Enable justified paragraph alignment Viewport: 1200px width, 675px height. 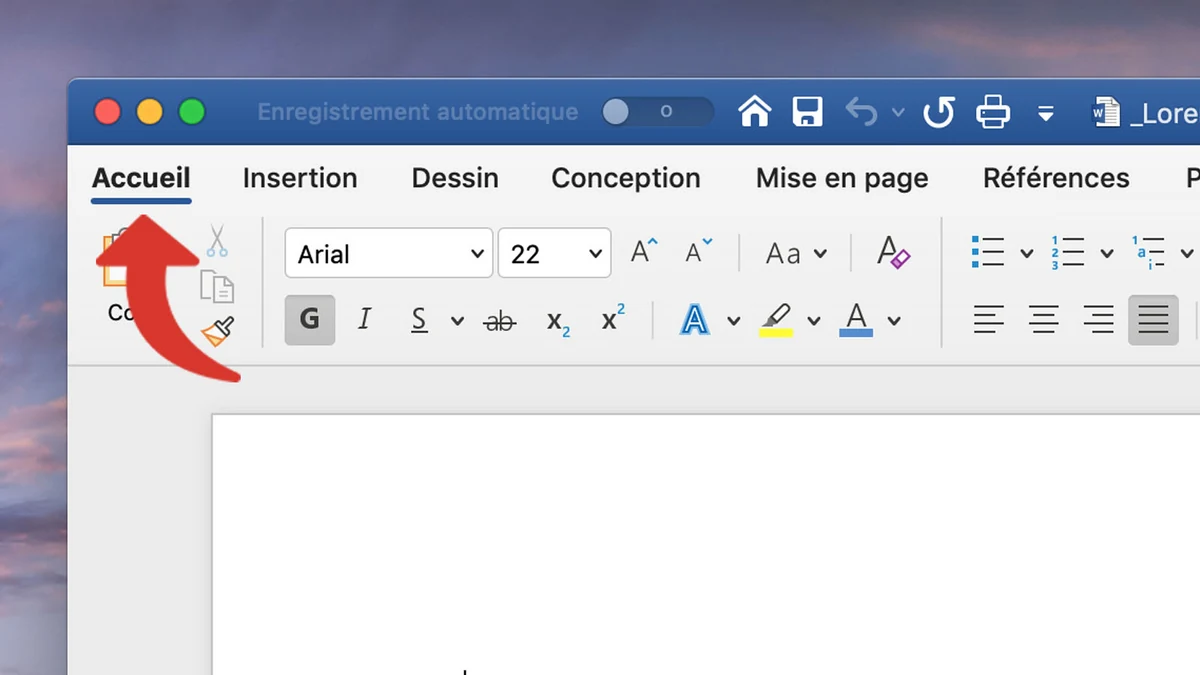click(x=1152, y=319)
